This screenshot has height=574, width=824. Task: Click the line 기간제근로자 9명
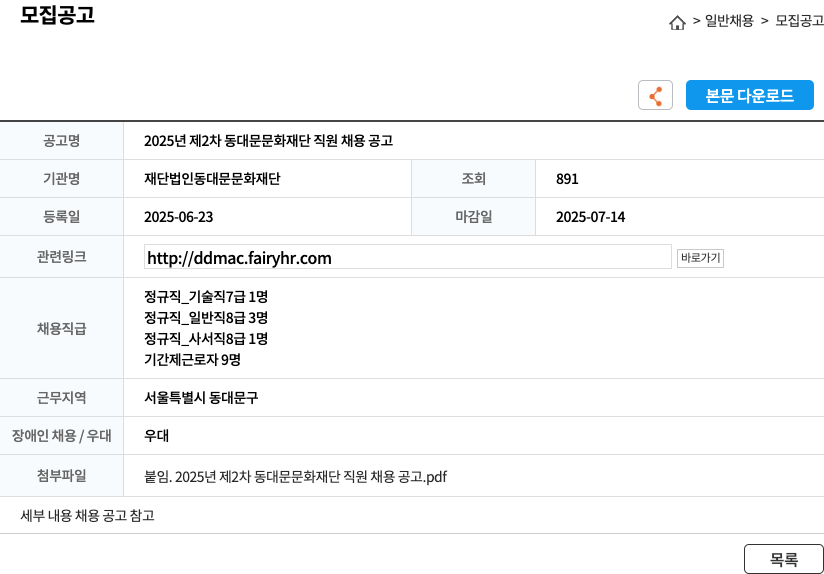click(192, 360)
